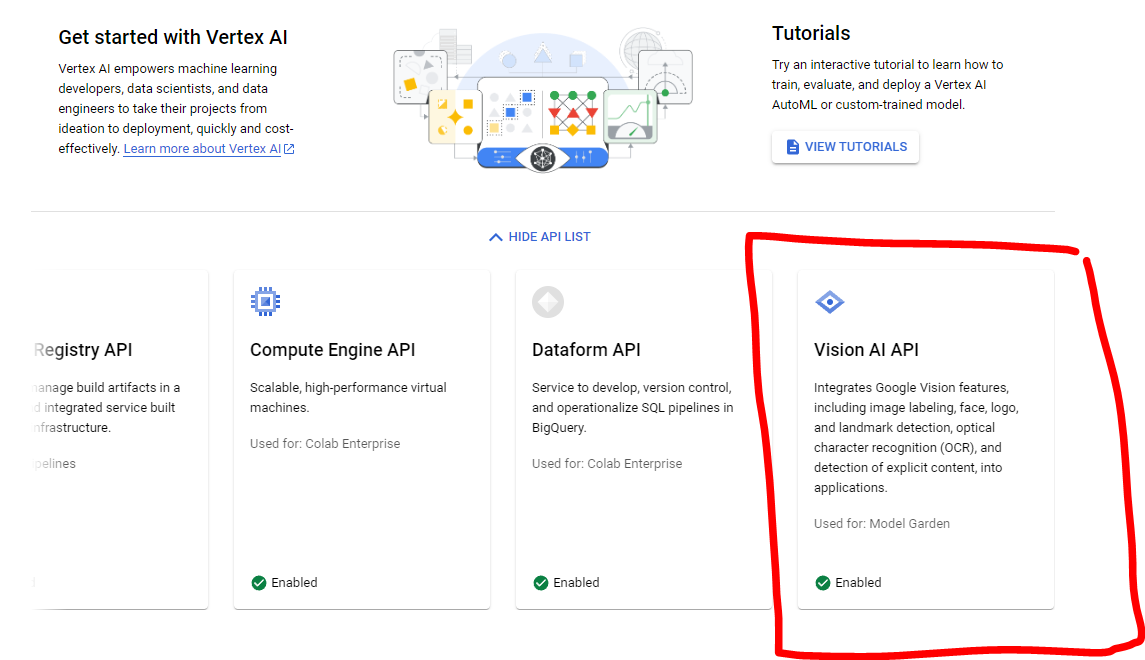This screenshot has height=660, width=1145.
Task: Click the Enabled checkmark under Compute Engine API
Action: (x=259, y=582)
